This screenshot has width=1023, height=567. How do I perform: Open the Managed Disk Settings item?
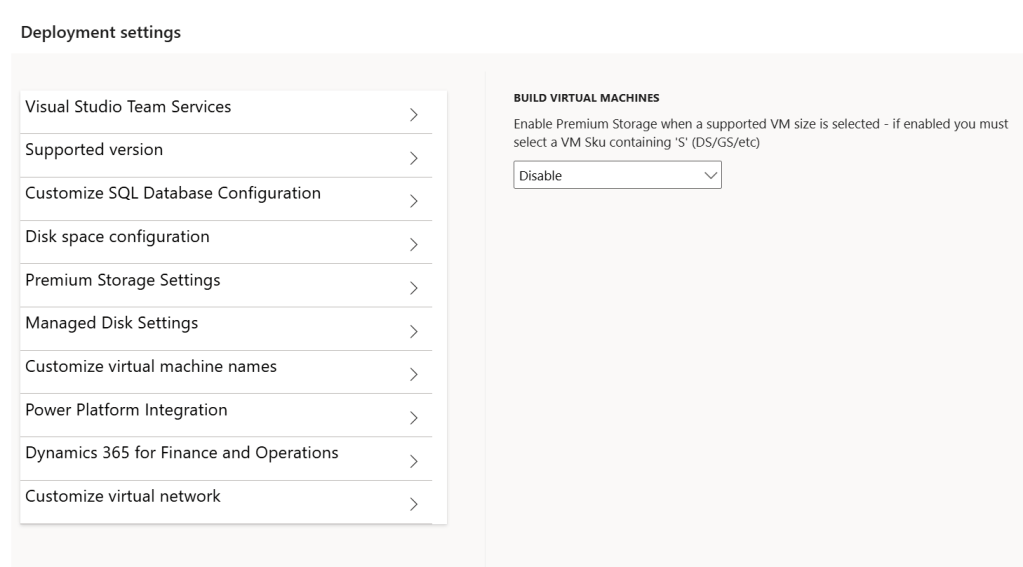tap(112, 323)
